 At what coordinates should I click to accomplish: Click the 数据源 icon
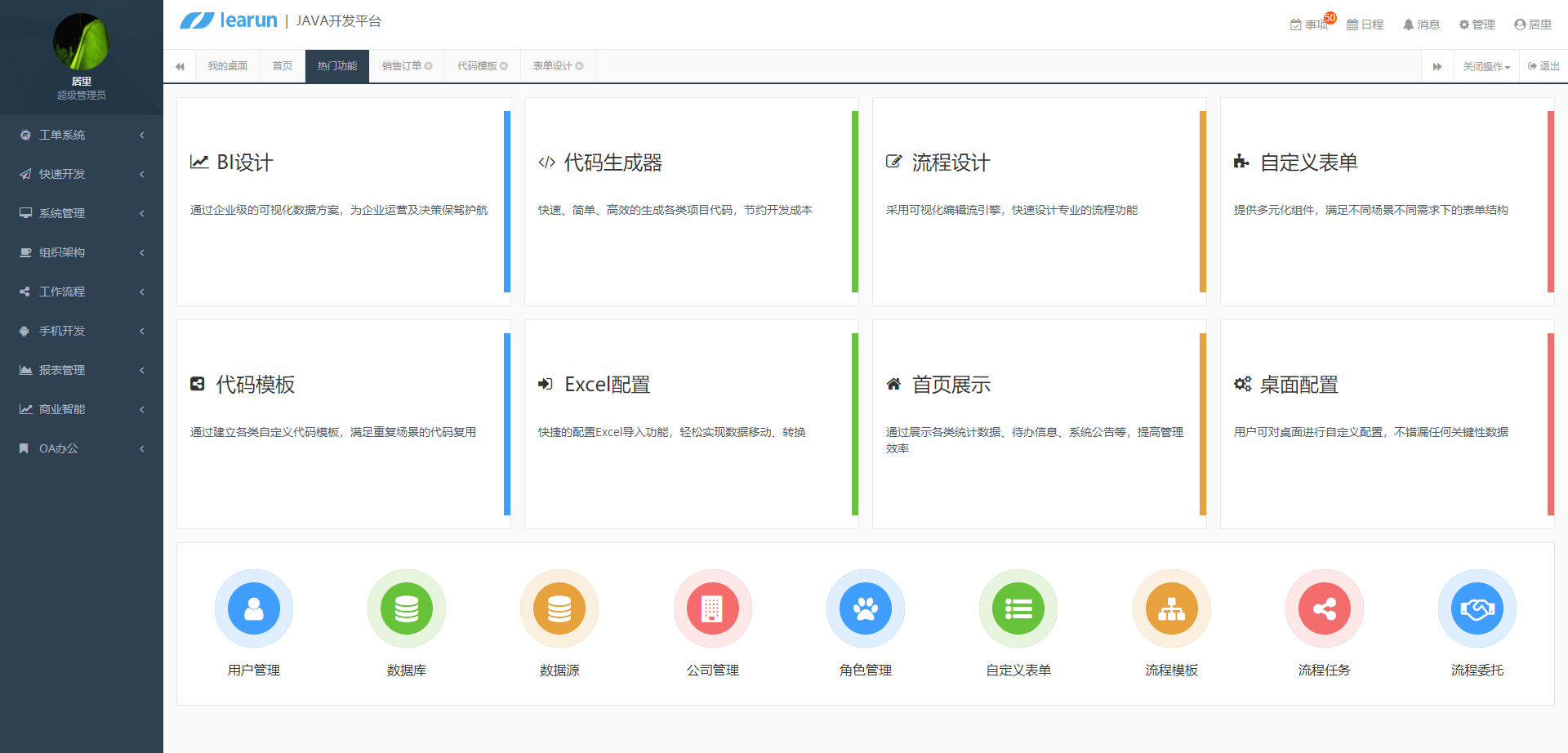coord(559,608)
